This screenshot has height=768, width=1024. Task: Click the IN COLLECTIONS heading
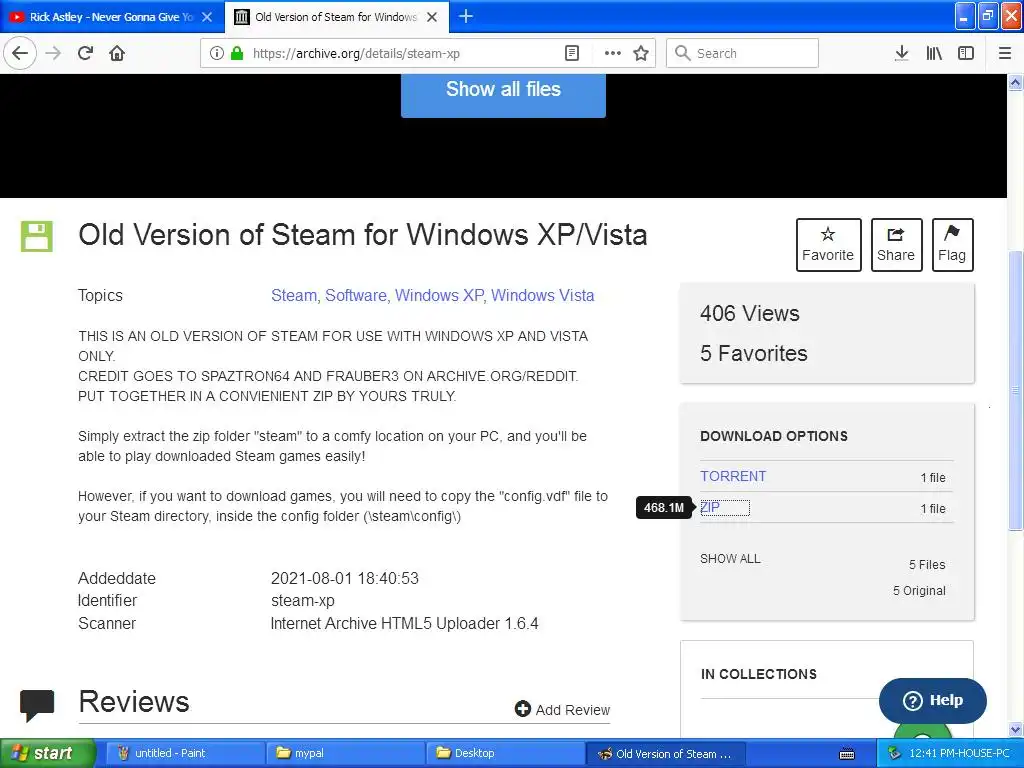(758, 674)
